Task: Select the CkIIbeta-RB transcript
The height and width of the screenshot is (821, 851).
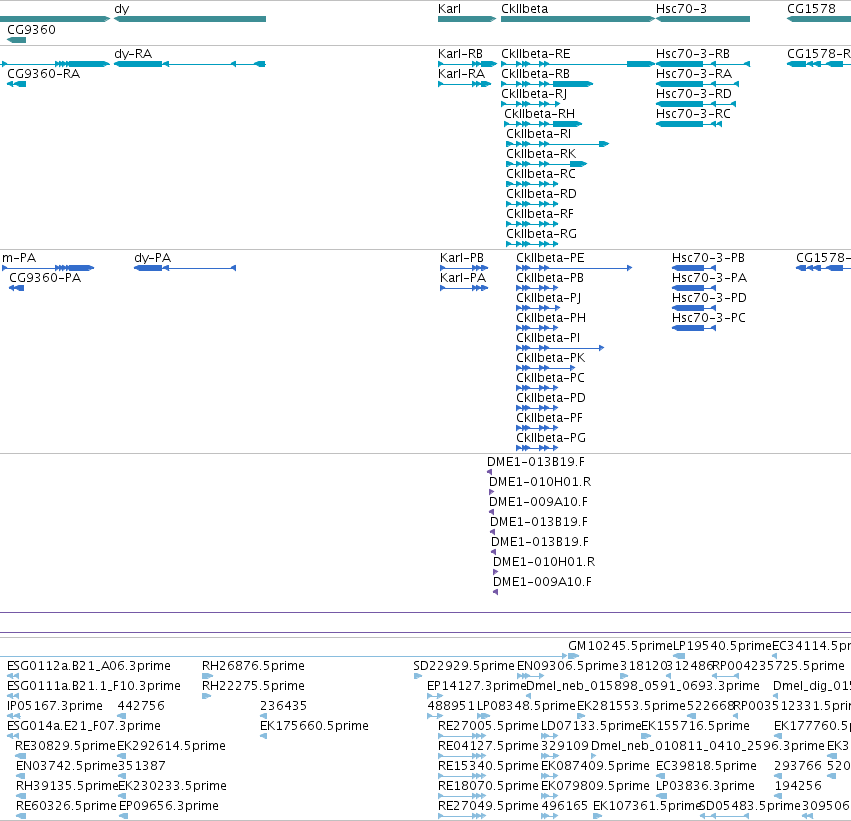Action: click(x=535, y=74)
